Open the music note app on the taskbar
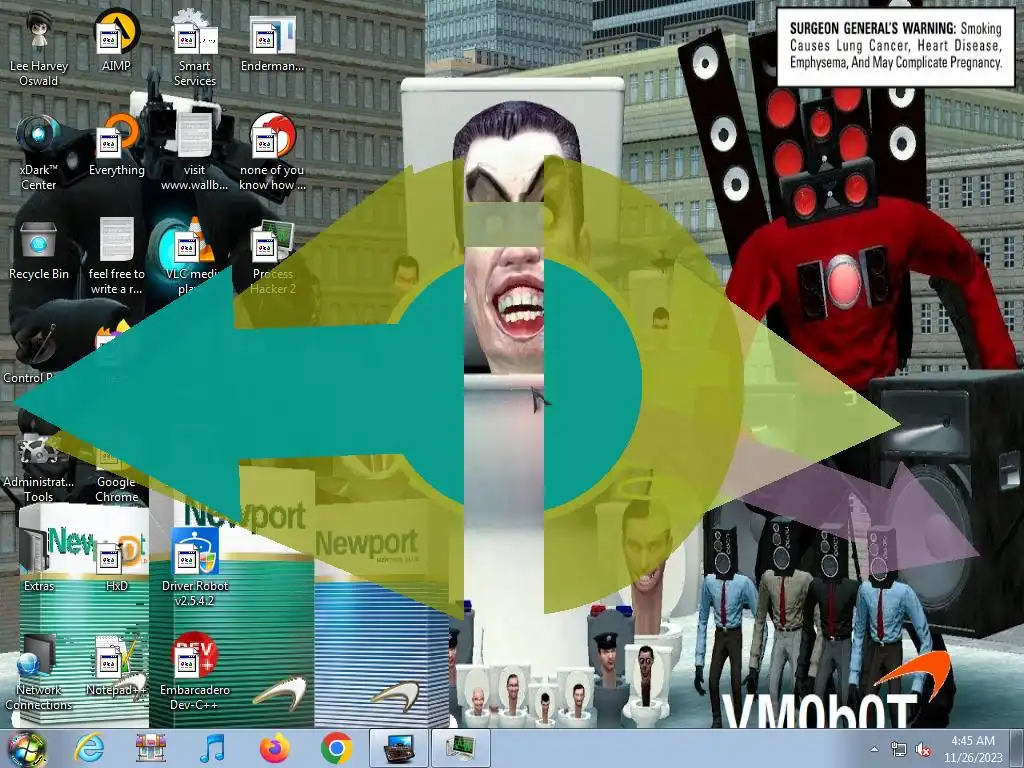The width and height of the screenshot is (1024, 768). 212,748
